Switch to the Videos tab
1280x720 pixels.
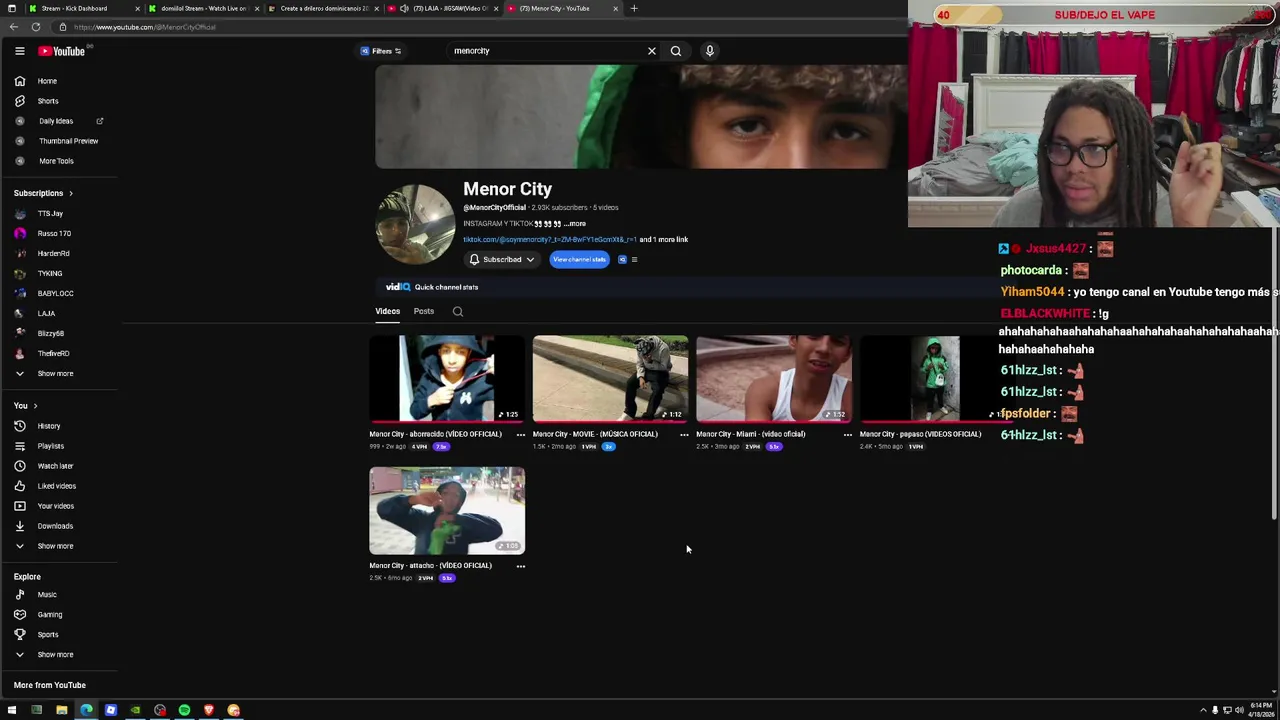[x=387, y=312]
